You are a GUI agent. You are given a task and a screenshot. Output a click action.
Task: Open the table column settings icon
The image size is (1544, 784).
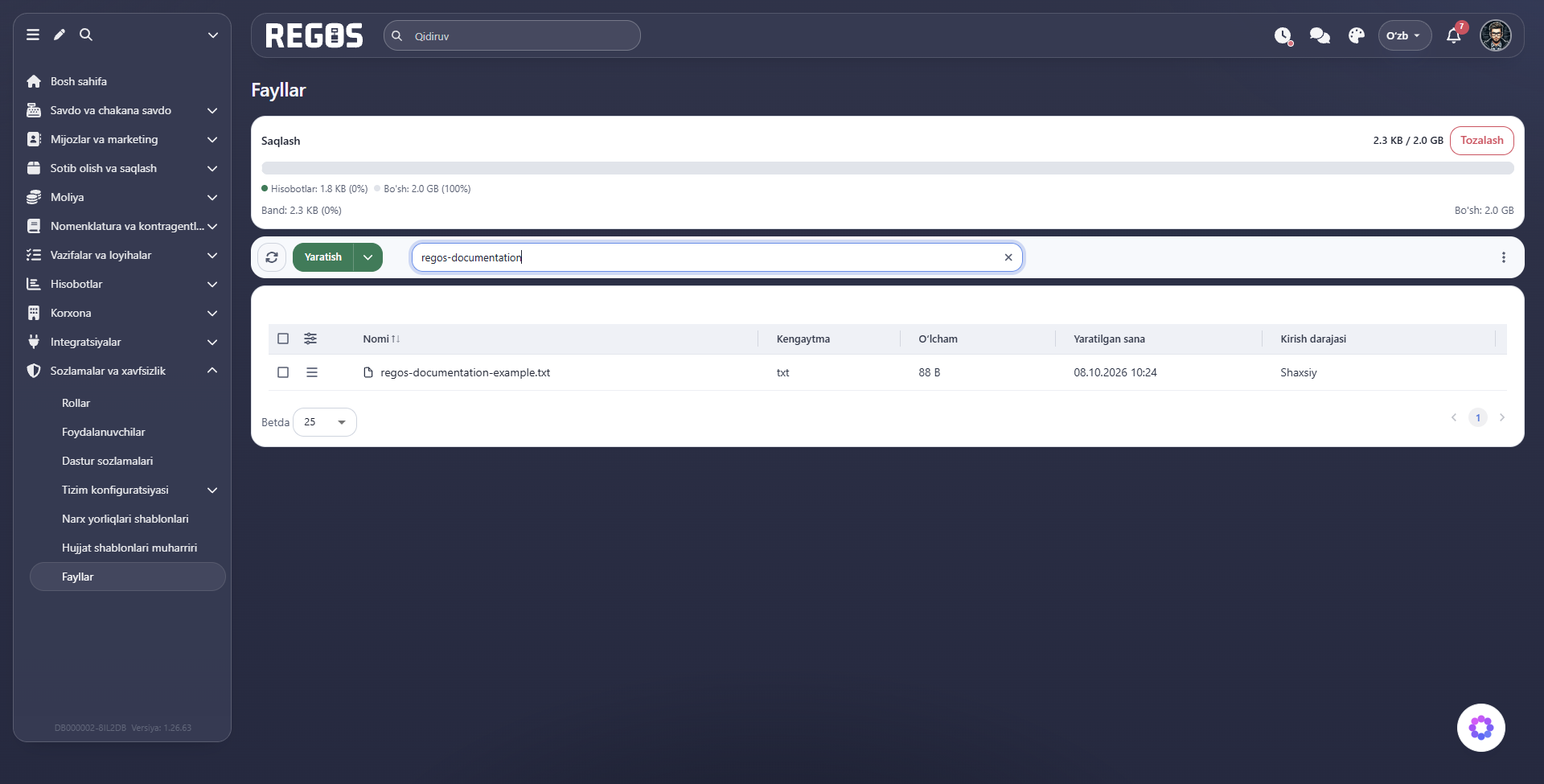click(310, 339)
